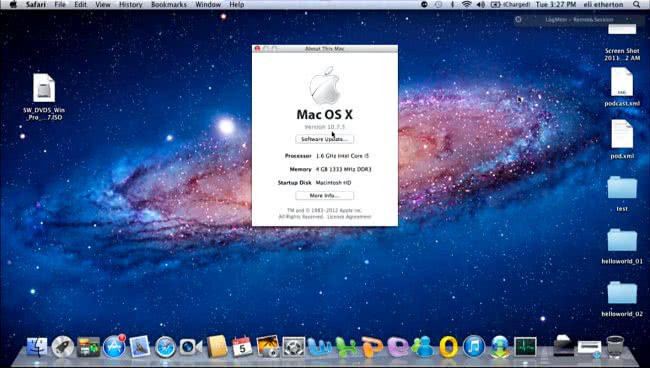The width and height of the screenshot is (650, 368).
Task: Launch iPhoto from the dock
Action: [x=268, y=346]
